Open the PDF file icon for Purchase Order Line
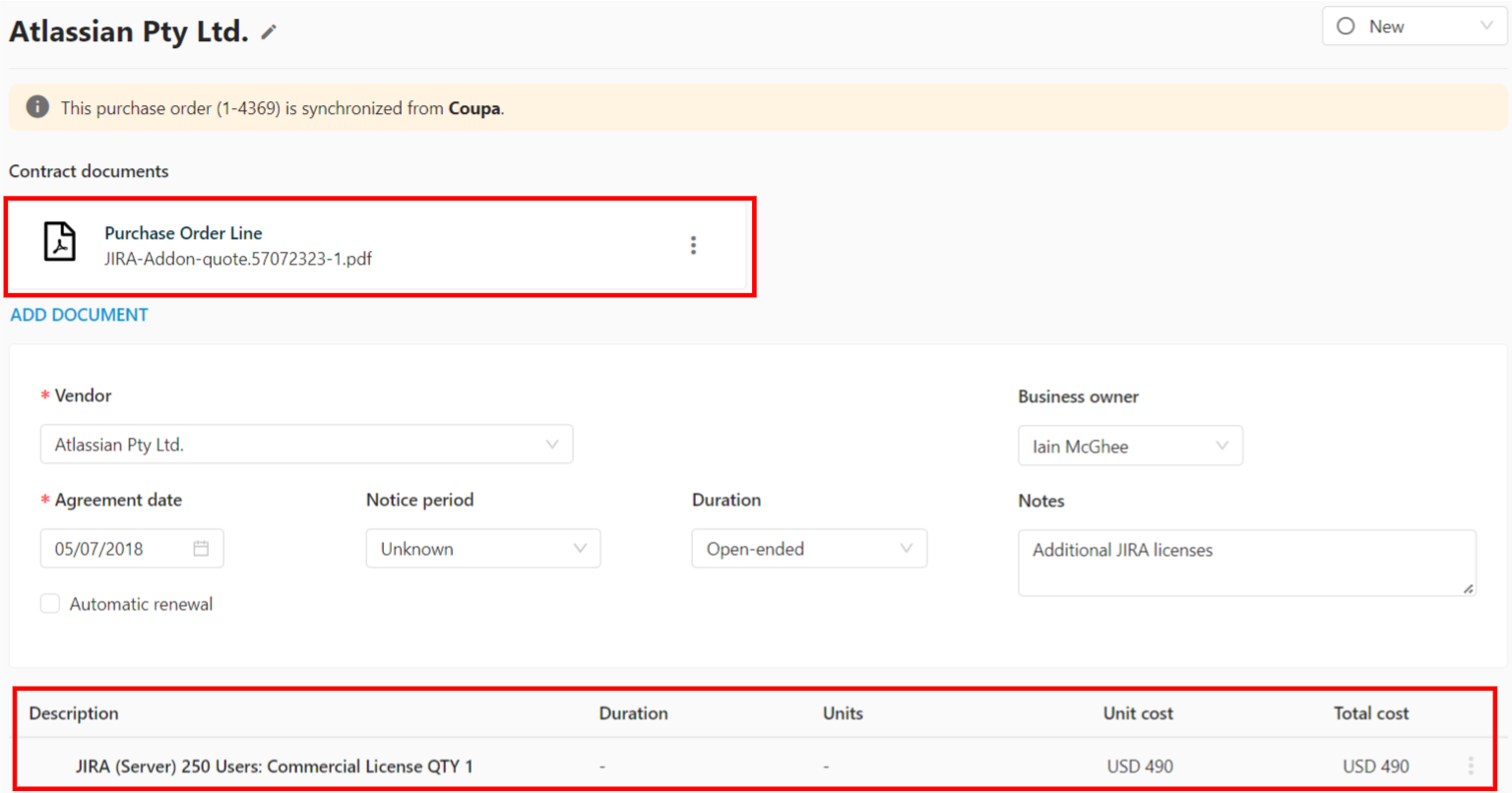 point(60,242)
